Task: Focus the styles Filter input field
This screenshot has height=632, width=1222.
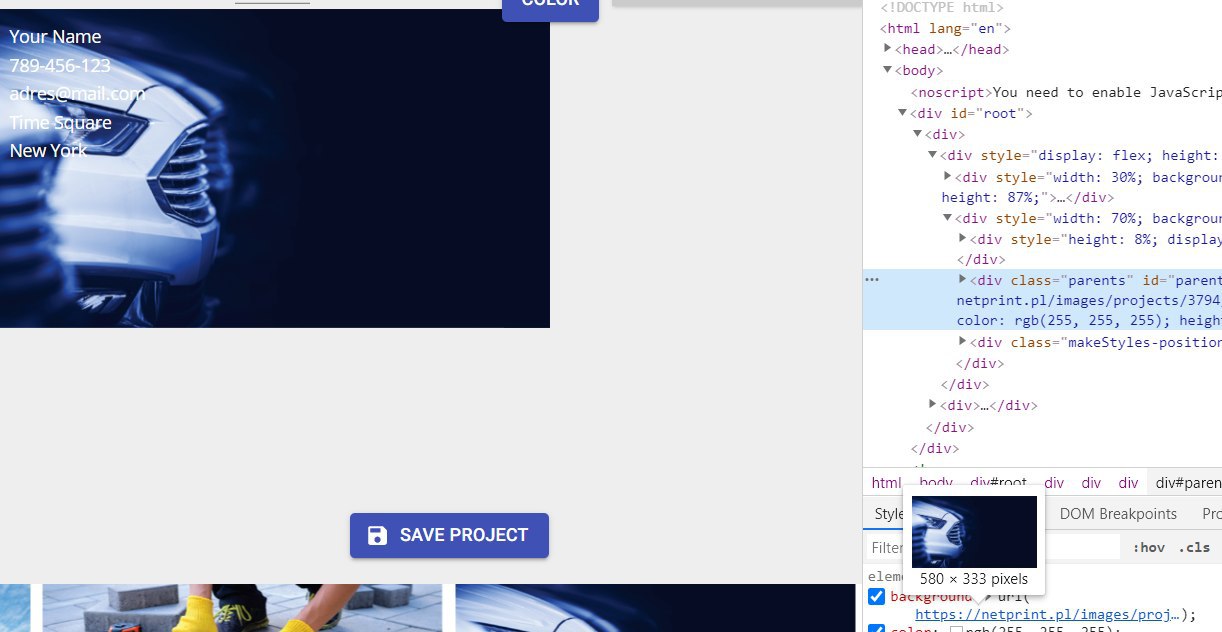Action: coord(993,547)
